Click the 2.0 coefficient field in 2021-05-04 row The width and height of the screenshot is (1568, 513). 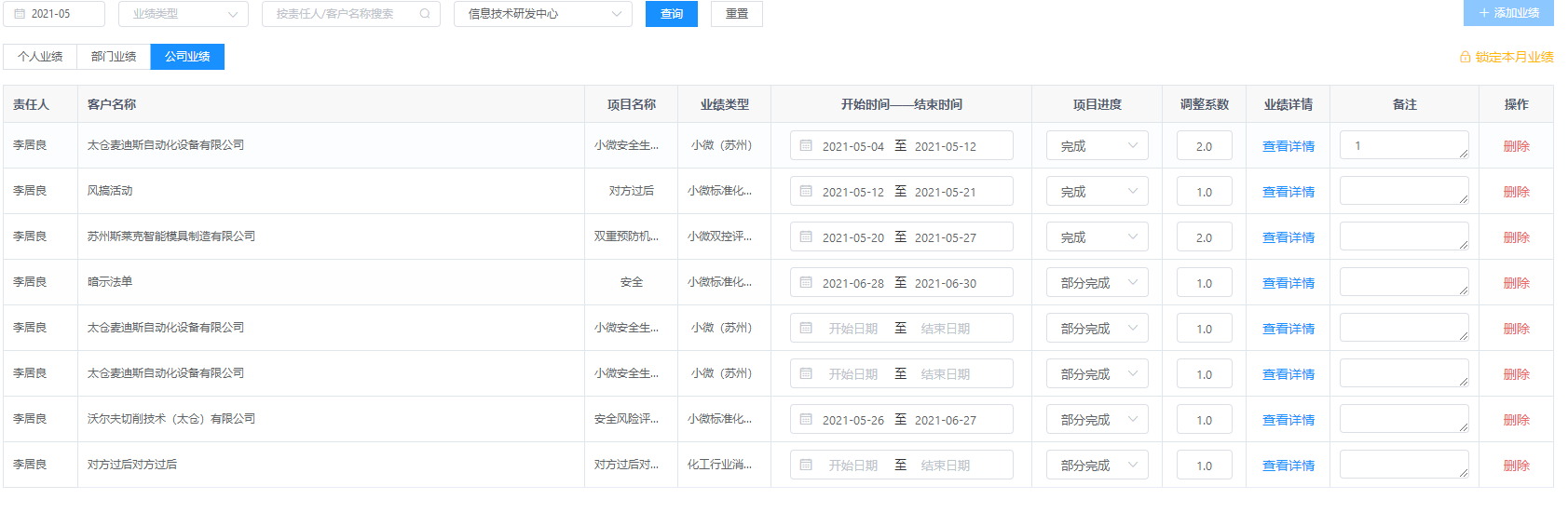click(x=1205, y=146)
